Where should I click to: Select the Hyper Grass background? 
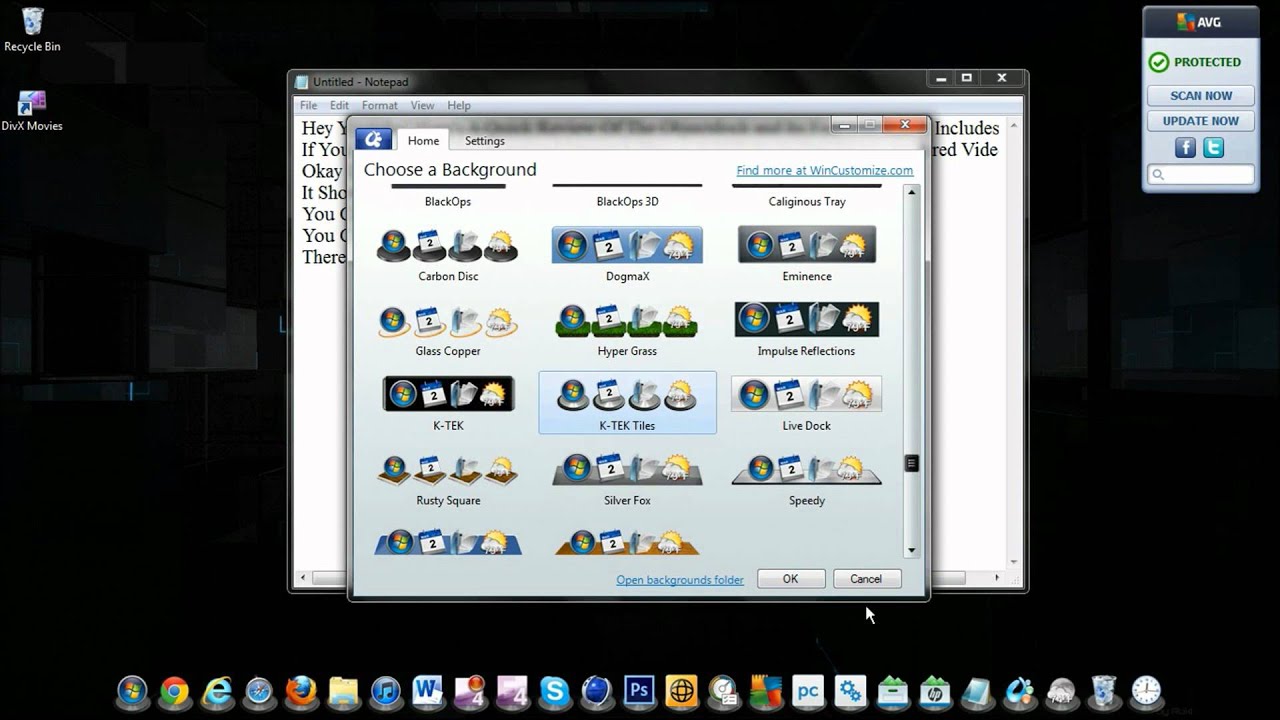click(x=627, y=329)
